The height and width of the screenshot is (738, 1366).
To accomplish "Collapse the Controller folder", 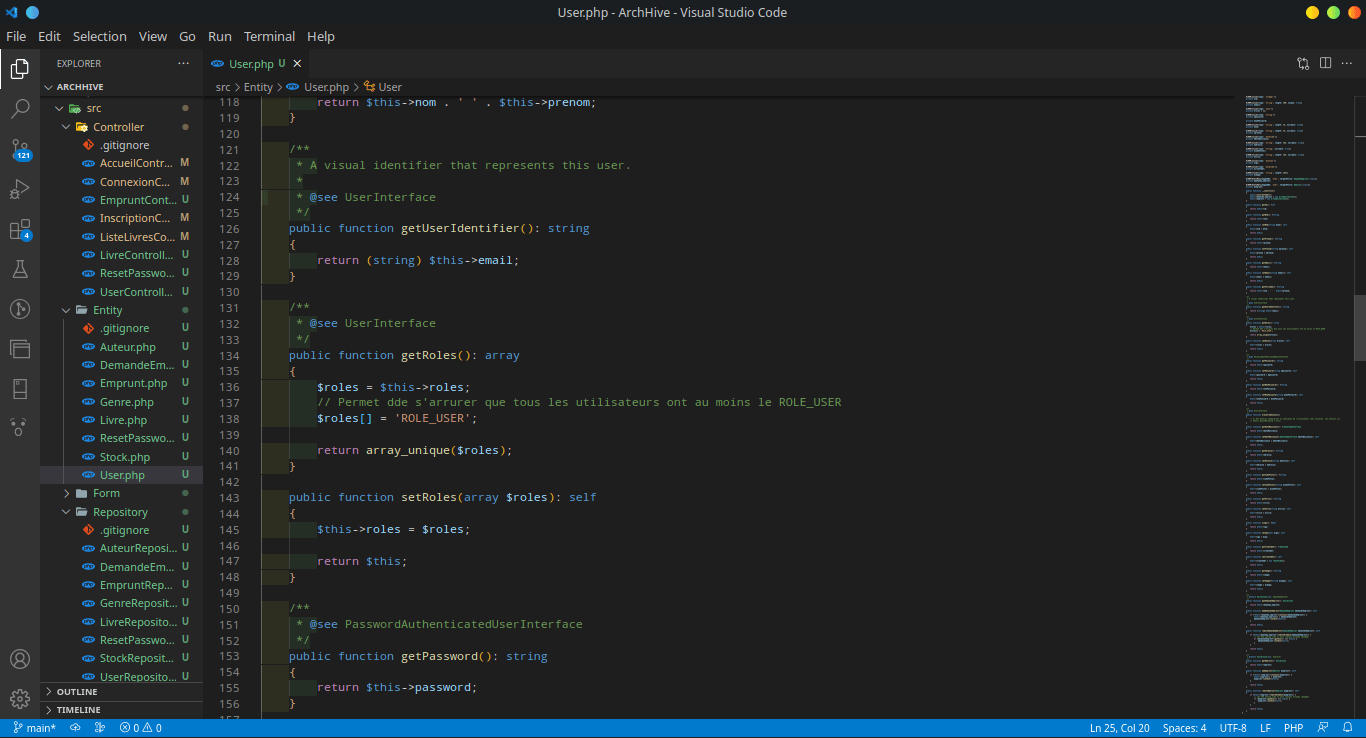I will (118, 127).
